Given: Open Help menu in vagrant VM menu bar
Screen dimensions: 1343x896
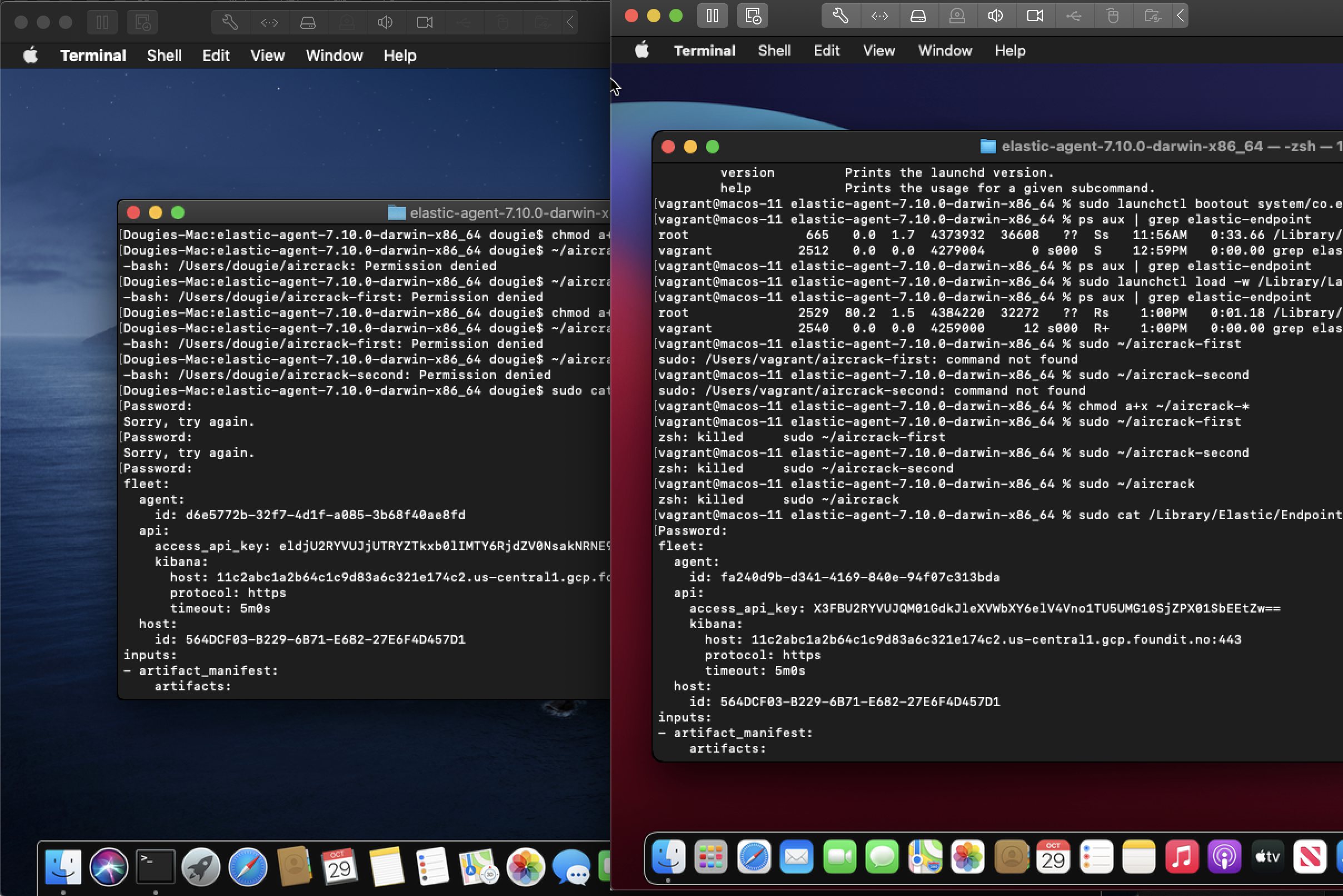Looking at the screenshot, I should point(1010,50).
